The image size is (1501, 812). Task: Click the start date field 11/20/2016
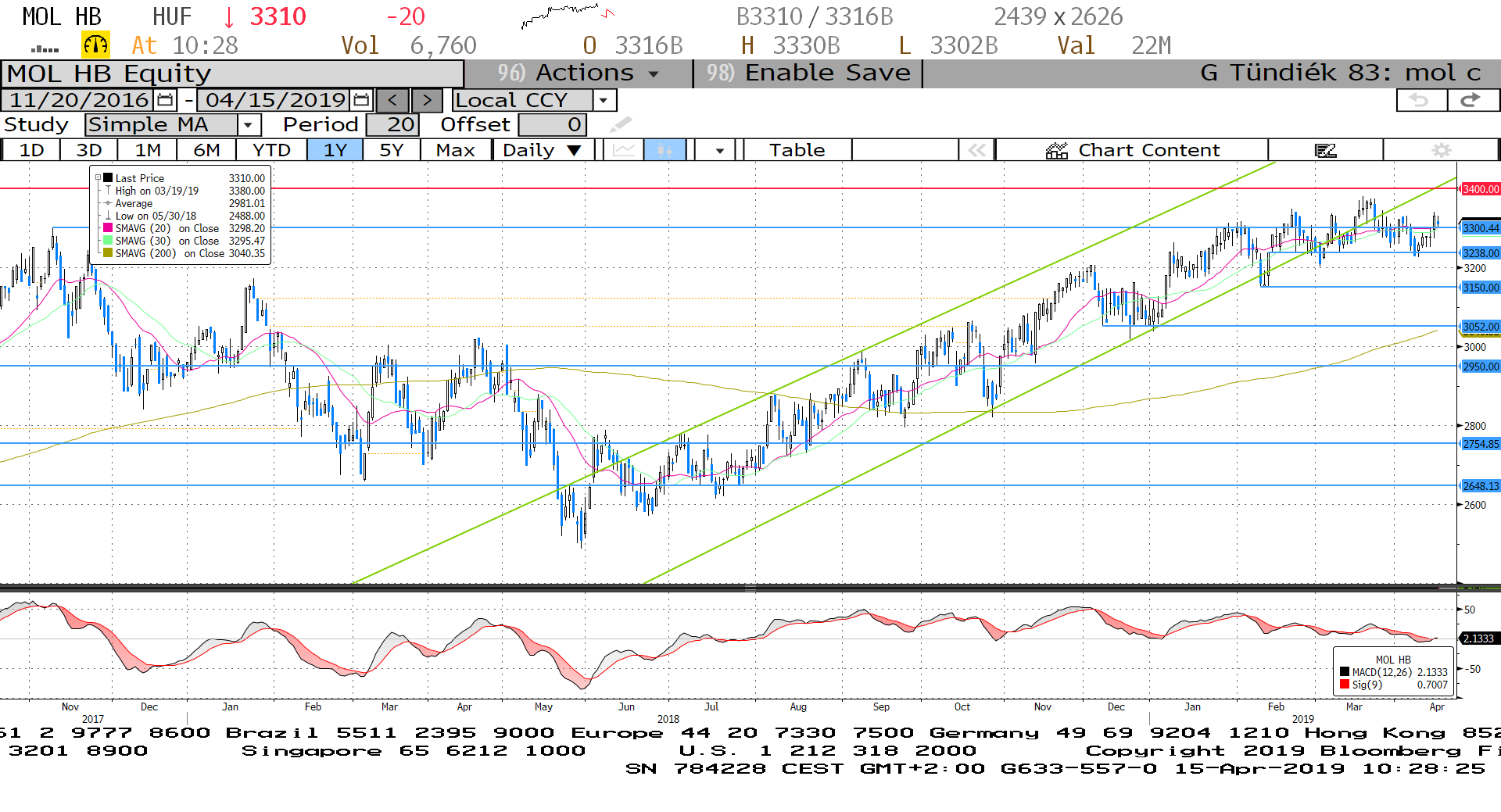coord(78,100)
